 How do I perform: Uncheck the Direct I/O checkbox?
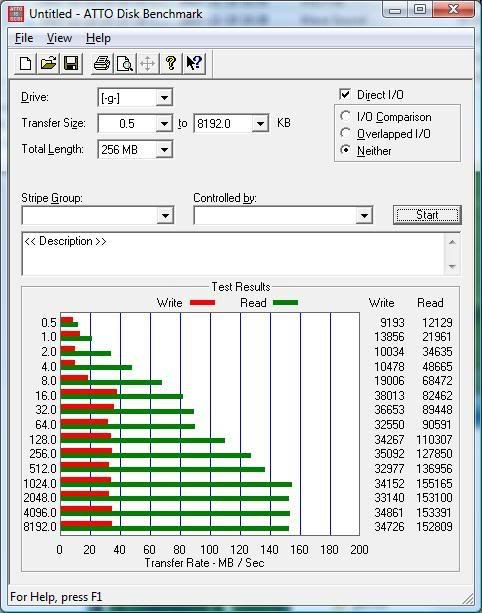(x=345, y=94)
